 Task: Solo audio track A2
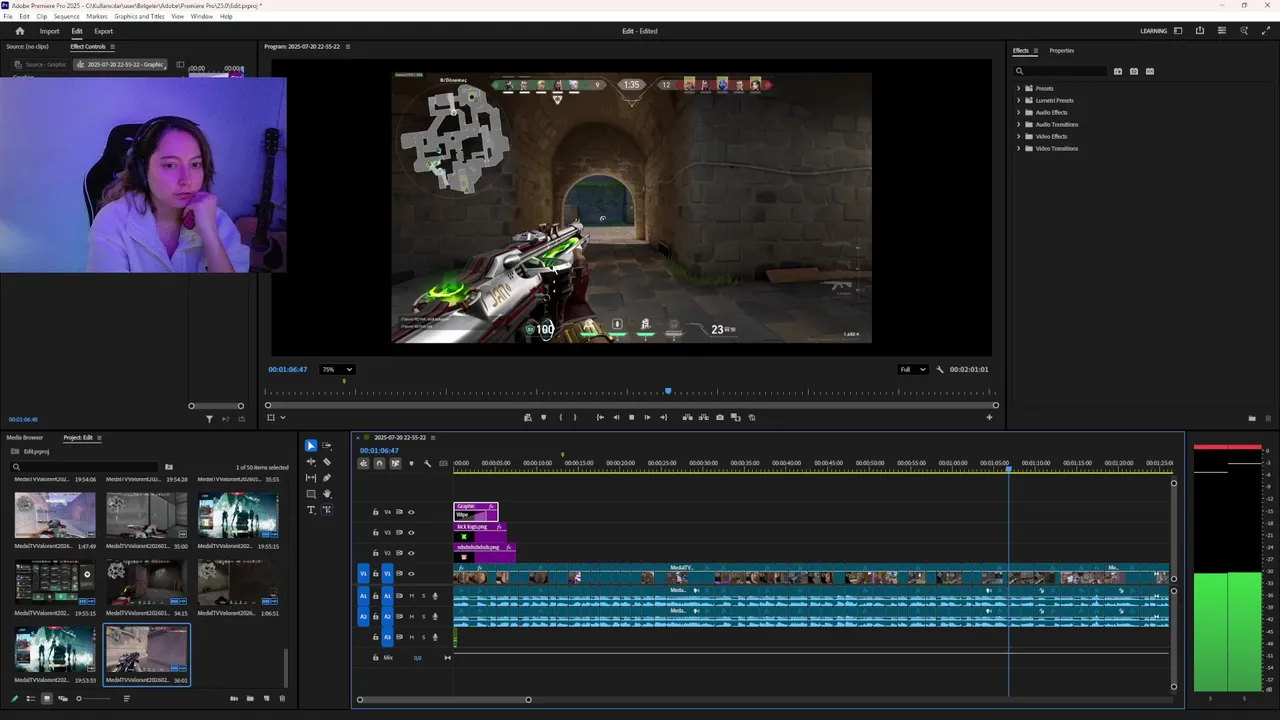423,617
